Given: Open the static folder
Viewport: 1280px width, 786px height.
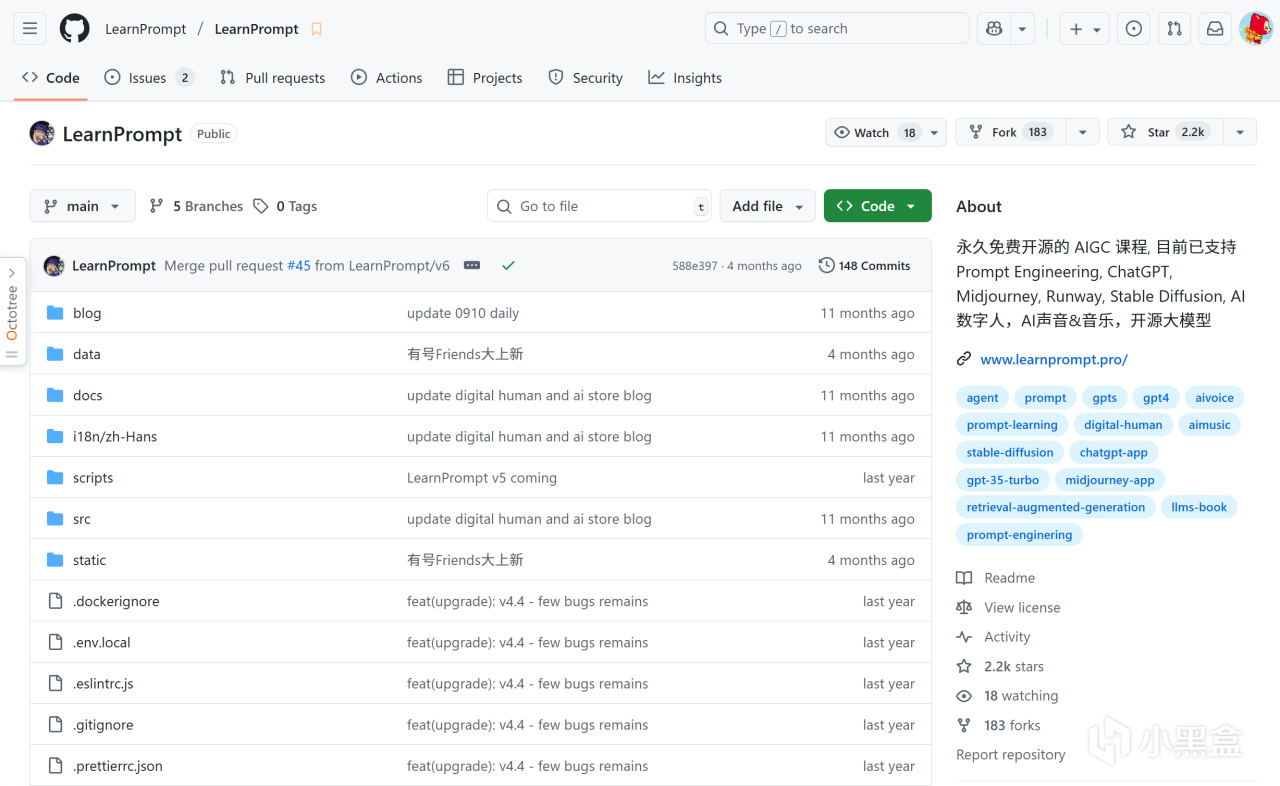Looking at the screenshot, I should point(89,560).
